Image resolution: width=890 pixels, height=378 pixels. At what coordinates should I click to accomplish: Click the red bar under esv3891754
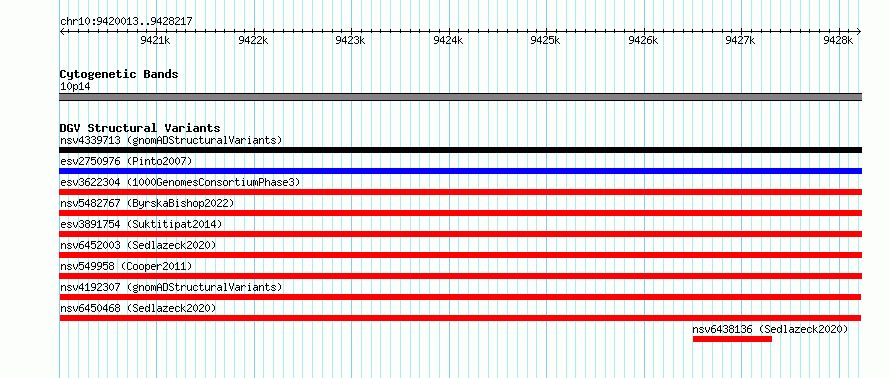click(460, 234)
